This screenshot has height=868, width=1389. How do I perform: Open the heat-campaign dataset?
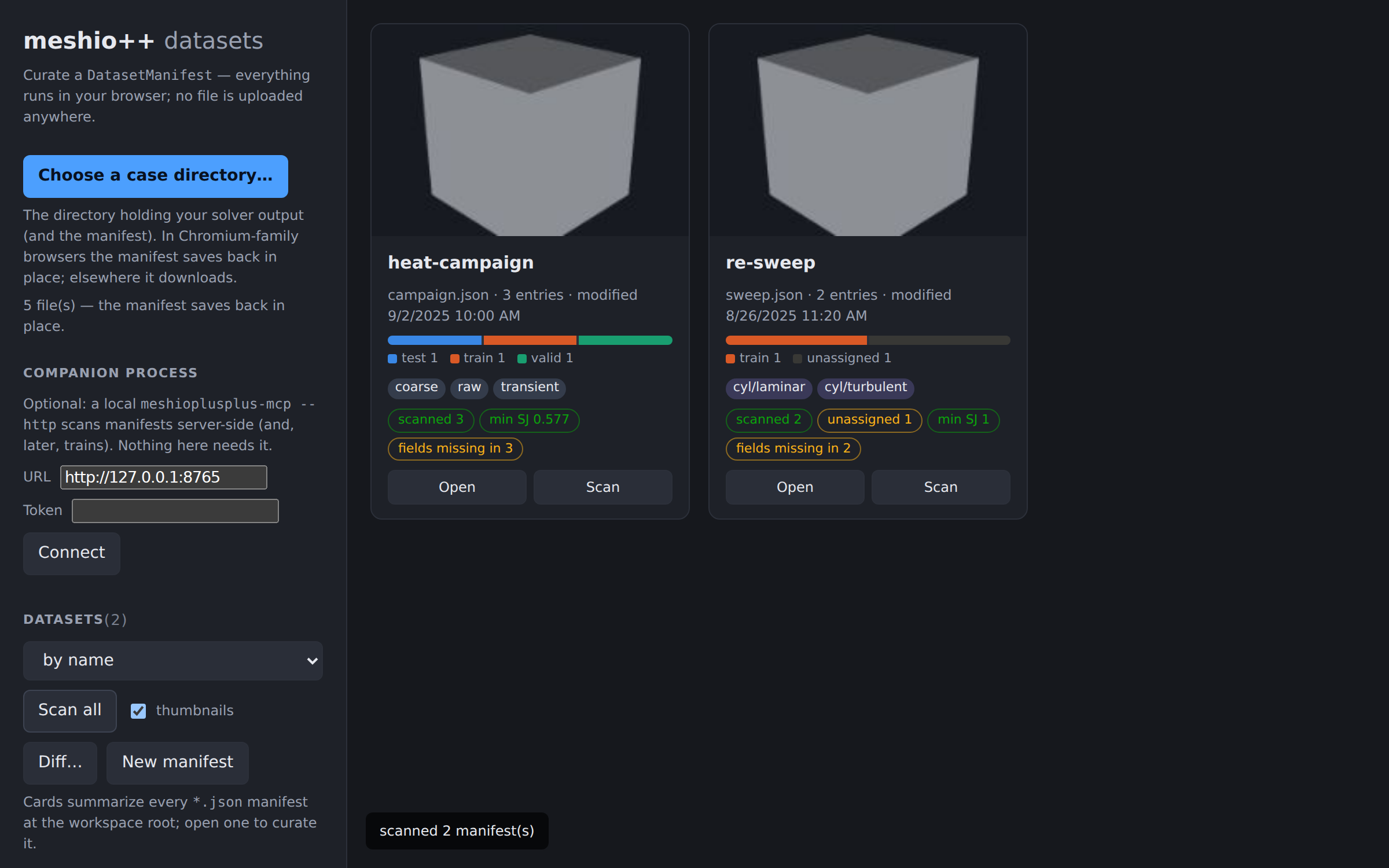coord(457,487)
